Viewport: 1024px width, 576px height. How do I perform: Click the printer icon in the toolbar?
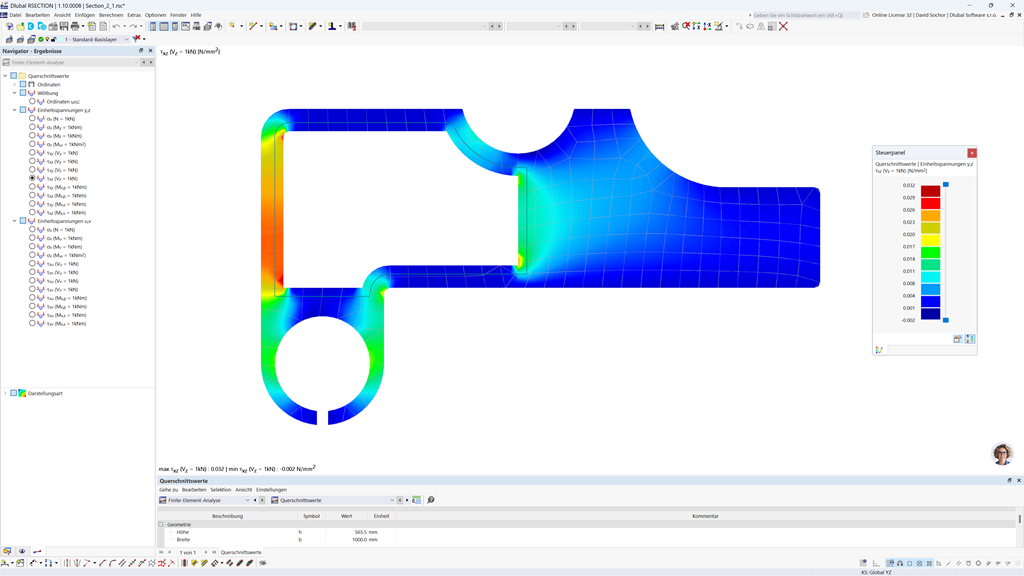(74, 26)
